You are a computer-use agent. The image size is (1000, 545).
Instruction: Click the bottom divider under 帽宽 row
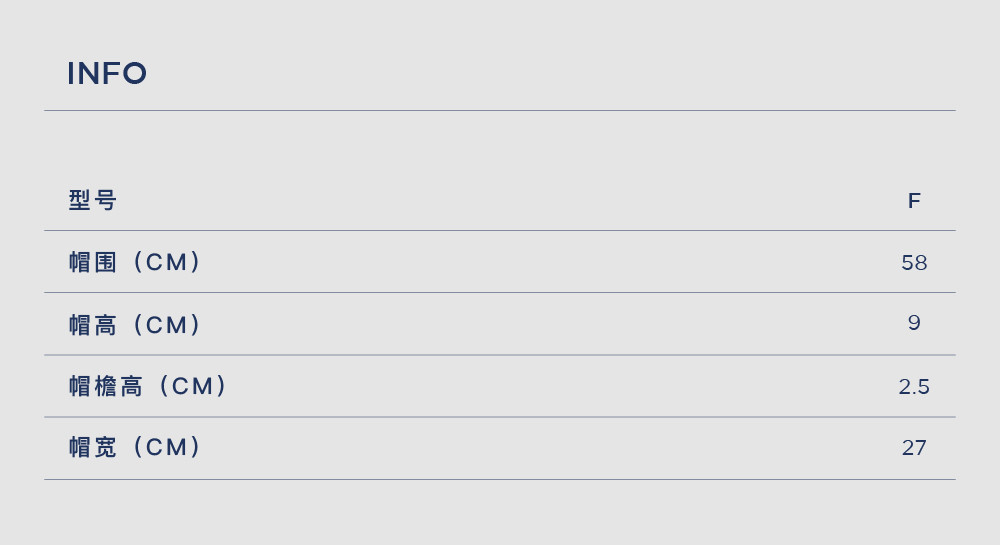[500, 479]
